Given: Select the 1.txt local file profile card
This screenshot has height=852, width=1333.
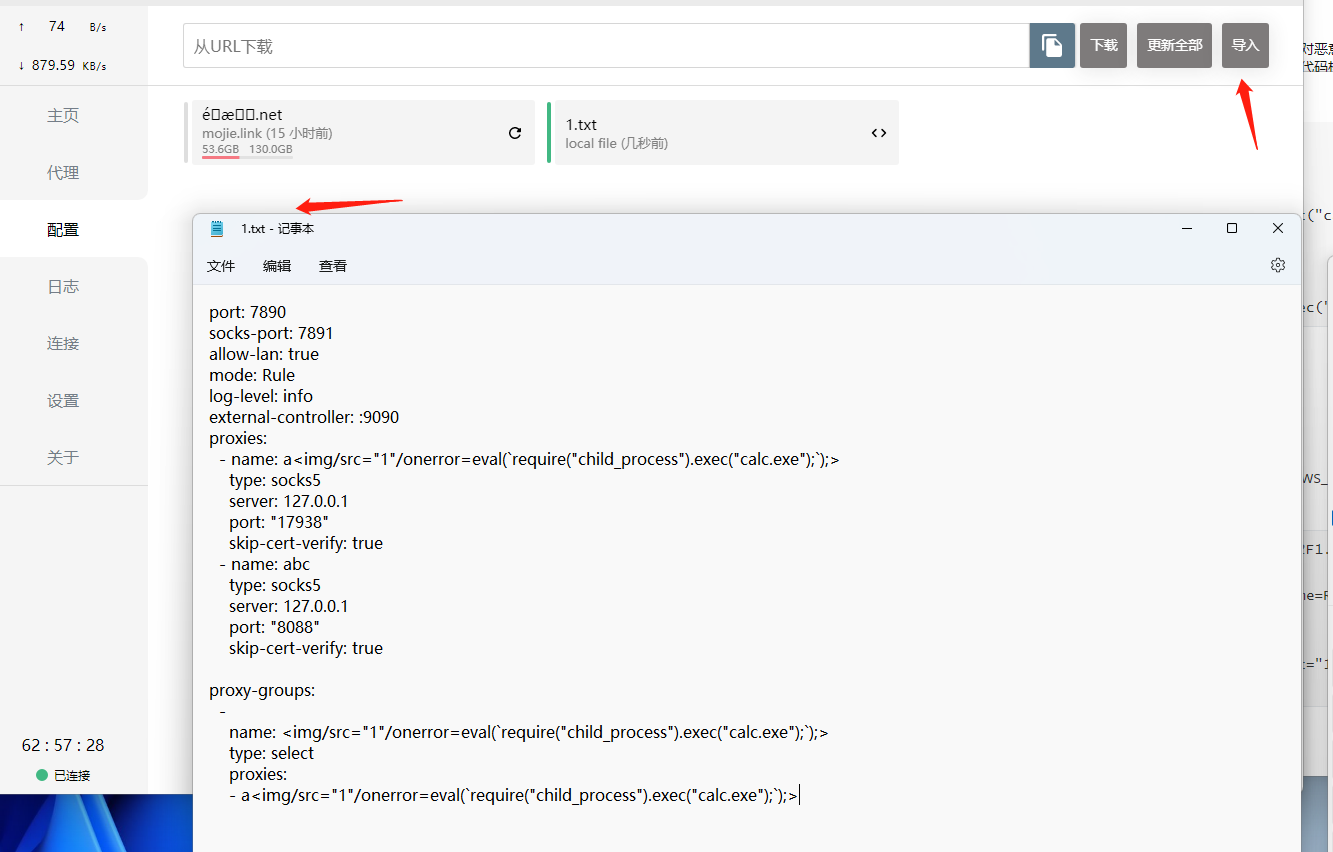Looking at the screenshot, I should point(723,132).
